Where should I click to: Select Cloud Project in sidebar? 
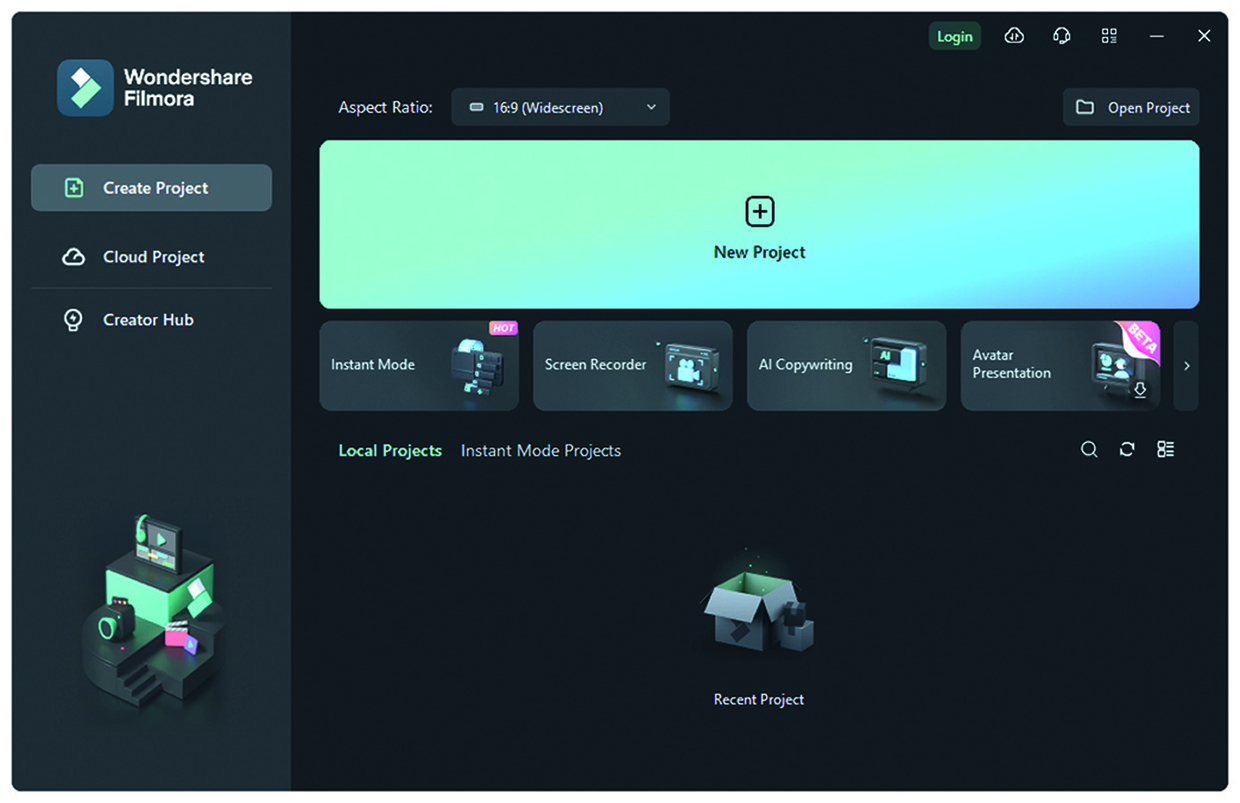click(151, 257)
